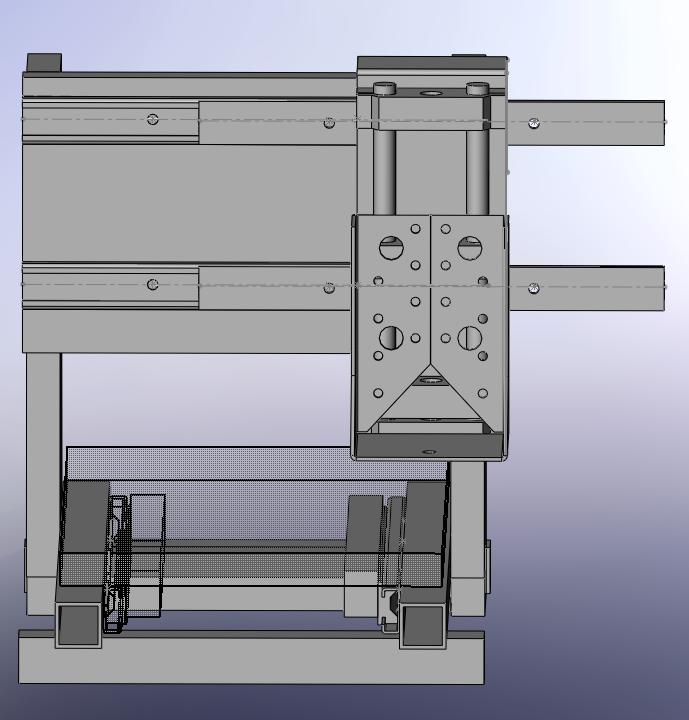Select the leftmost screw on the upper linear rail
The height and width of the screenshot is (720, 689).
152,119
